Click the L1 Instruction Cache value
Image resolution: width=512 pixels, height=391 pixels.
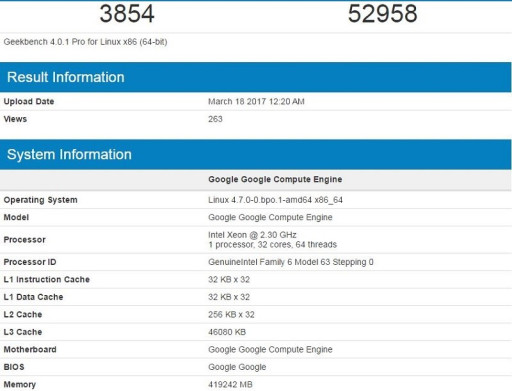229,279
